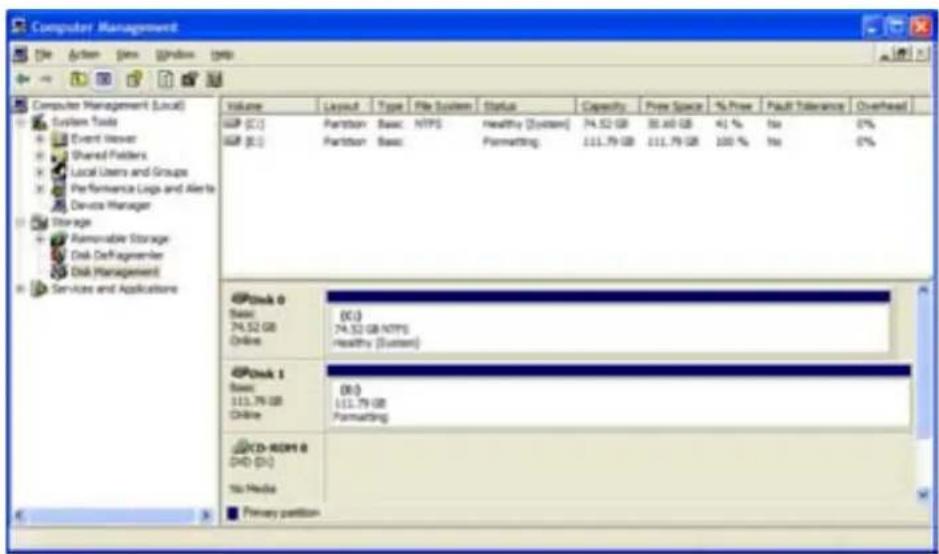
Task: Collapse the Storage tree node
Action: [x=21, y=223]
